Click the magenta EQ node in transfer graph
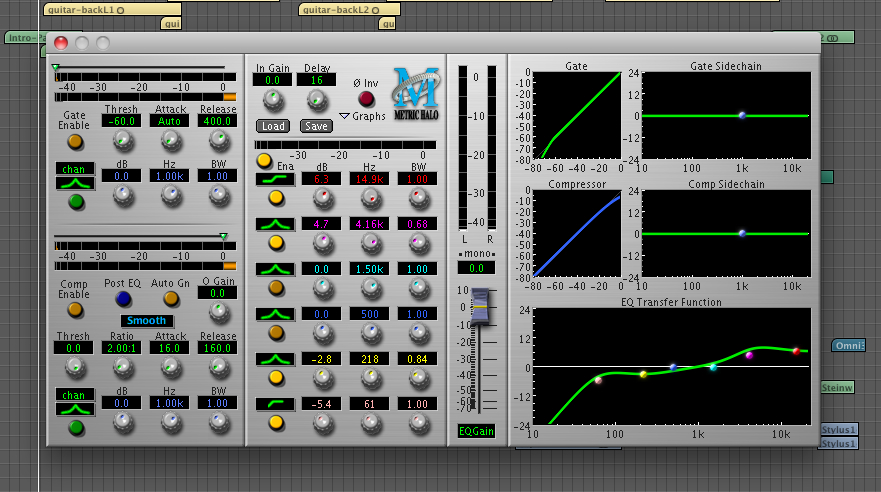 pos(749,355)
